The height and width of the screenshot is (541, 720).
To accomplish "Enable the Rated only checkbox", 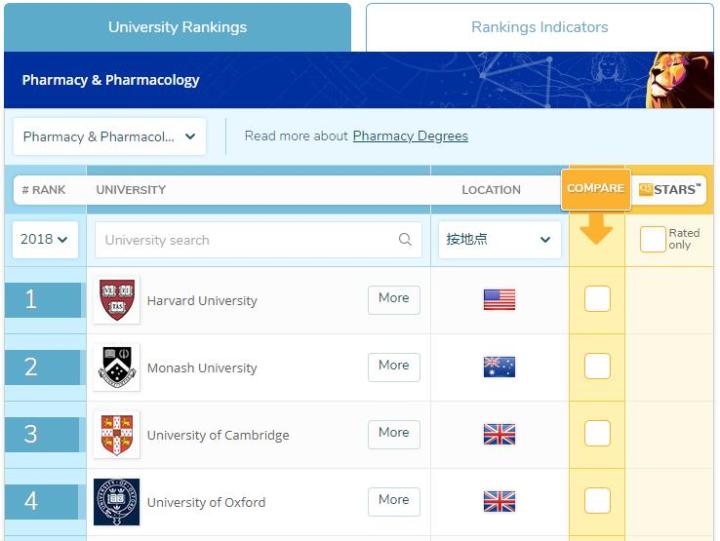I will (x=652, y=239).
